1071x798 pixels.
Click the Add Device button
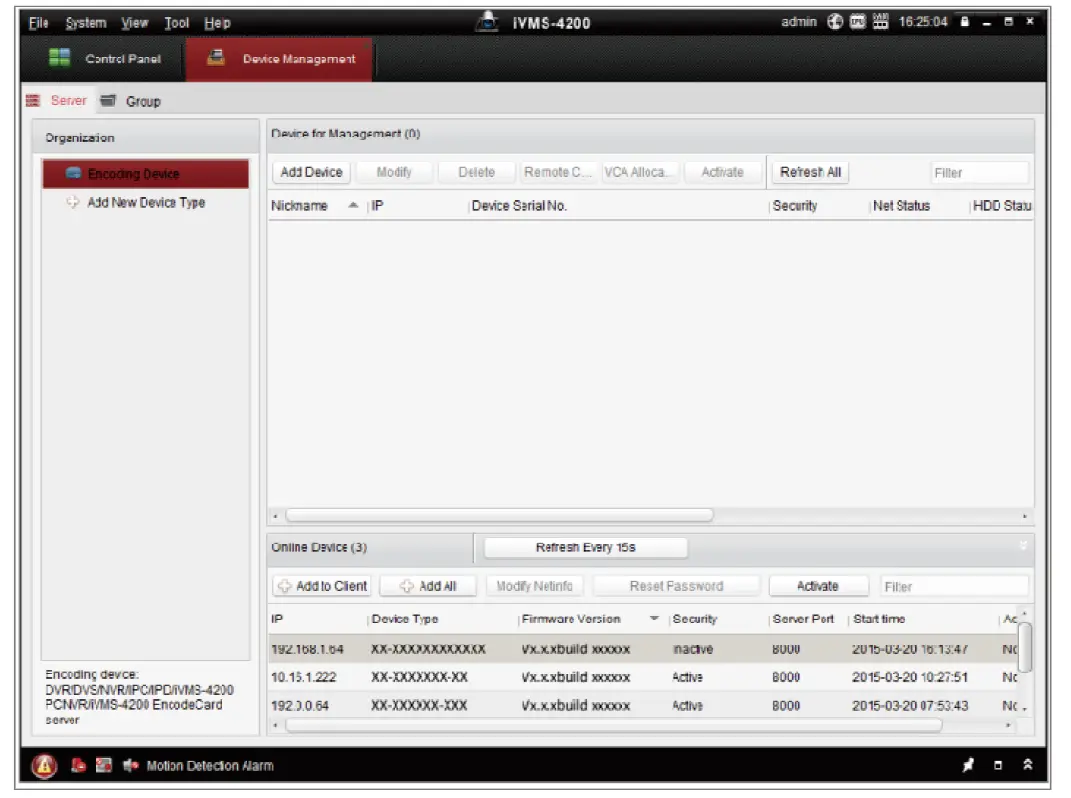coord(311,172)
